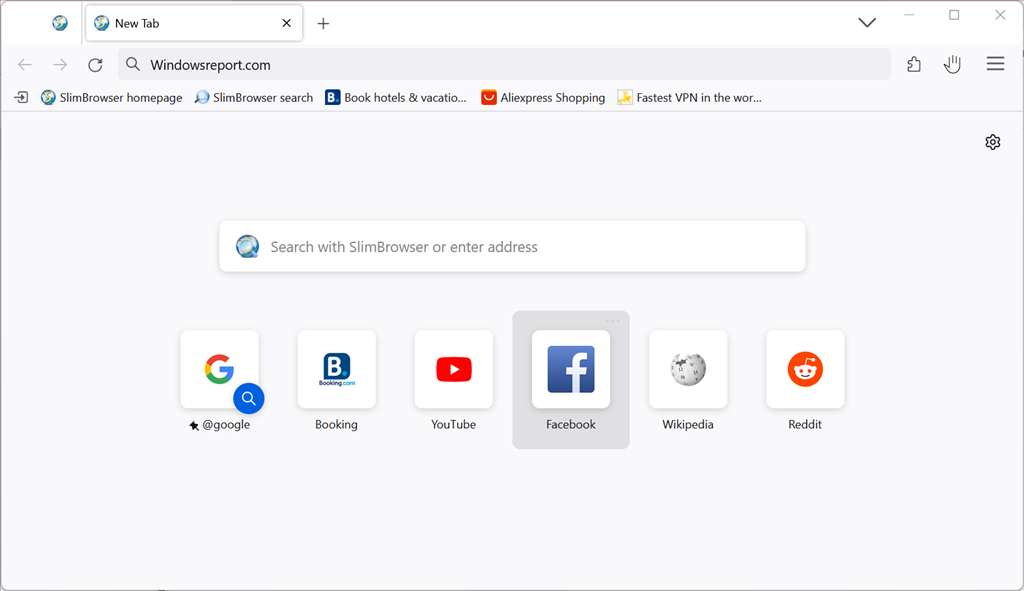
Task: Click the YouTube label text
Action: 453,424
